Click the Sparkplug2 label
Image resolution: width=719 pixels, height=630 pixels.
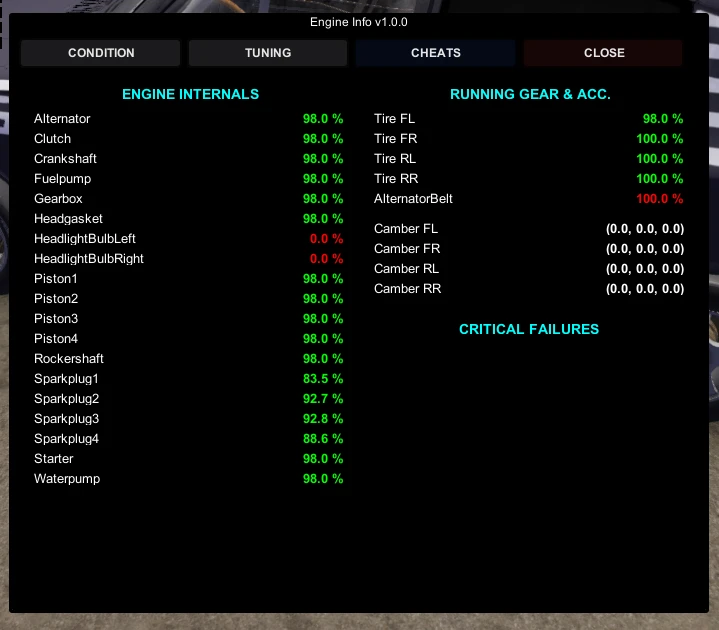[x=66, y=399]
